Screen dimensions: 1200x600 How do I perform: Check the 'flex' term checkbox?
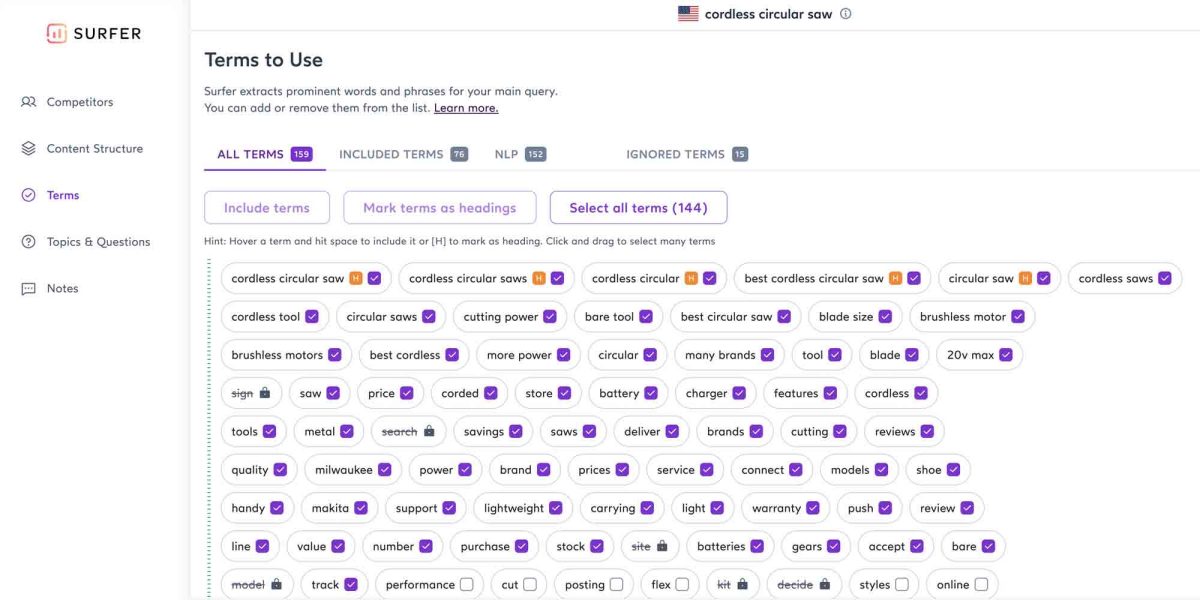(x=682, y=584)
